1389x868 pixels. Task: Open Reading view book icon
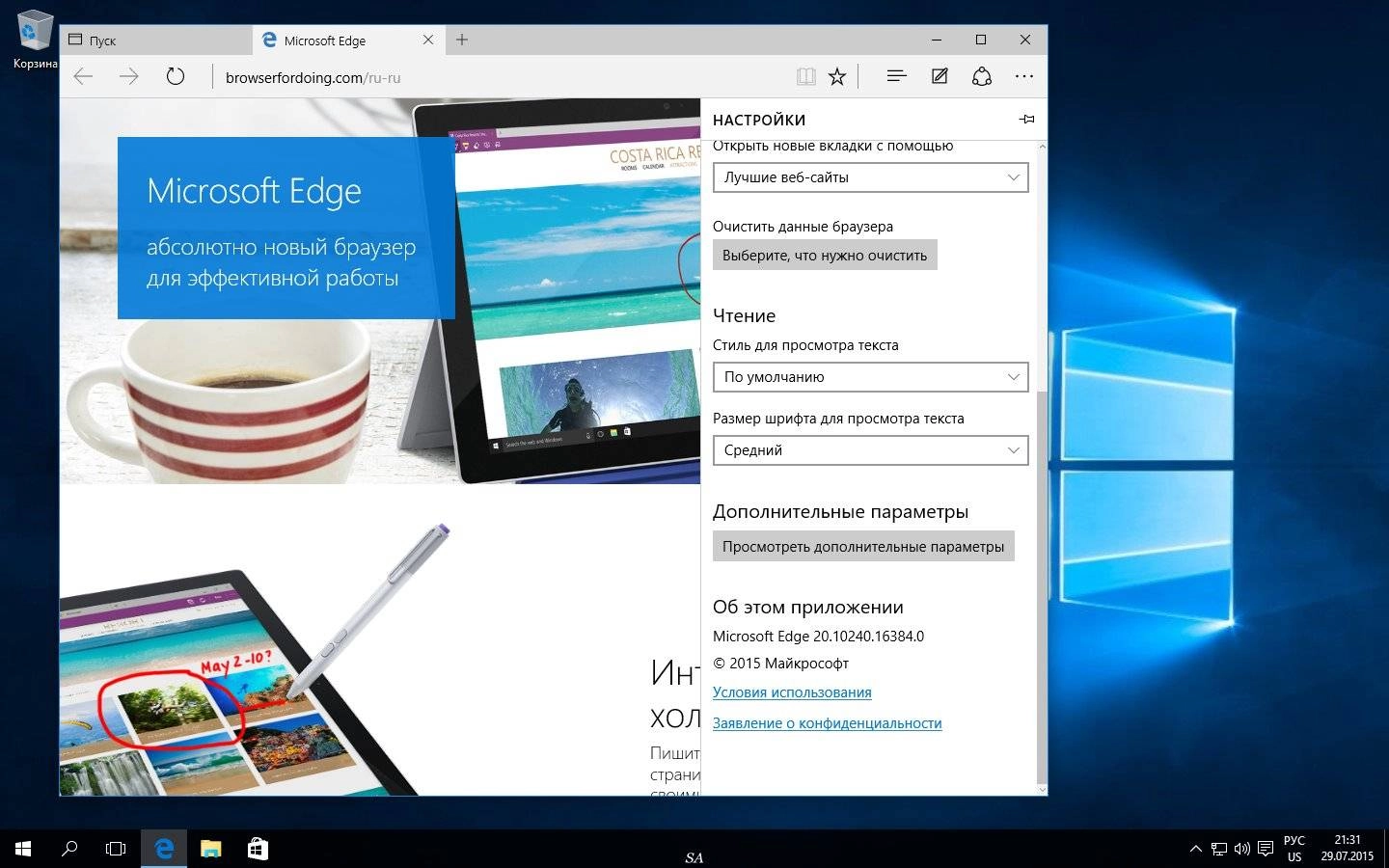pyautogui.click(x=806, y=76)
